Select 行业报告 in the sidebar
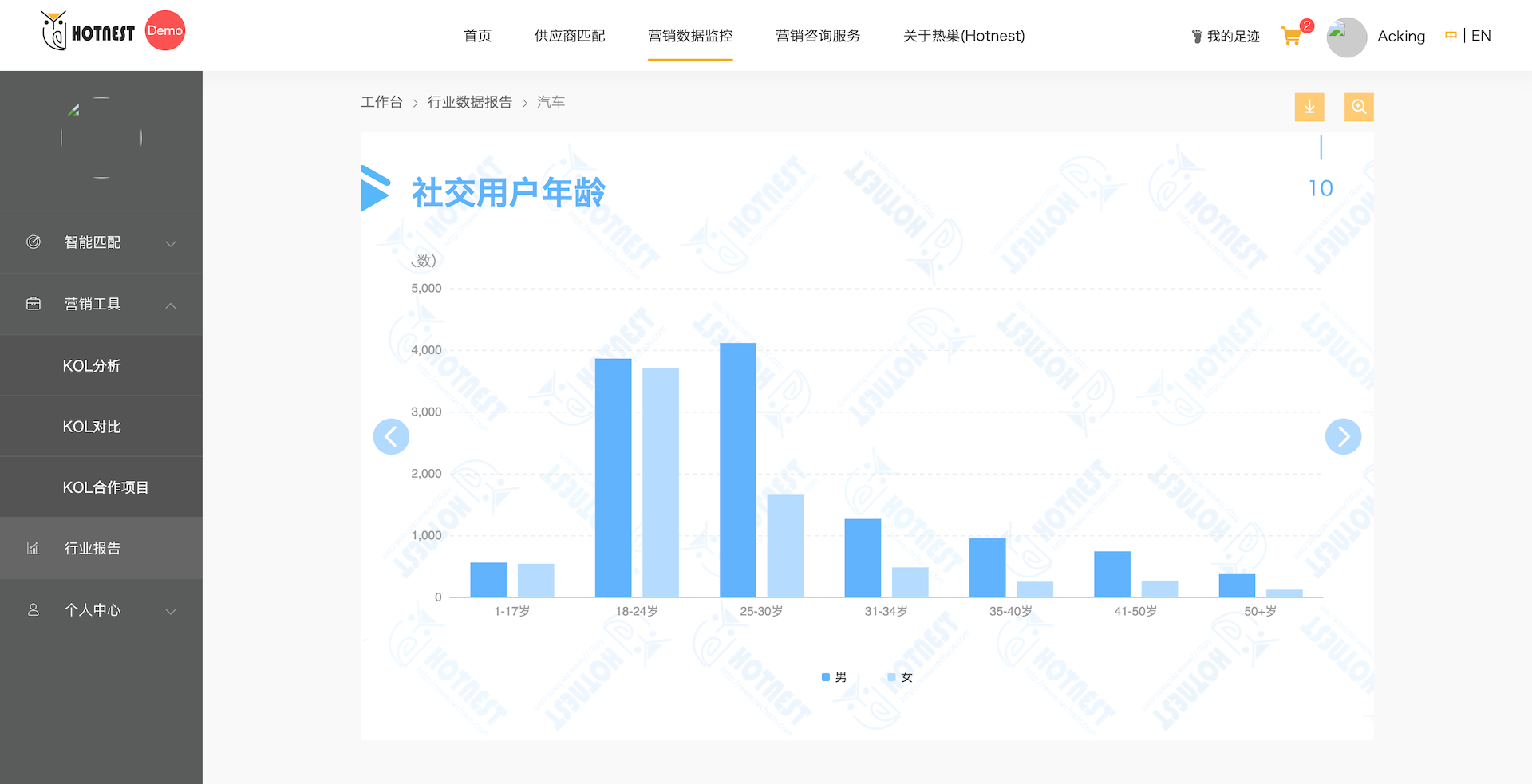This screenshot has height=784, width=1532. (93, 548)
